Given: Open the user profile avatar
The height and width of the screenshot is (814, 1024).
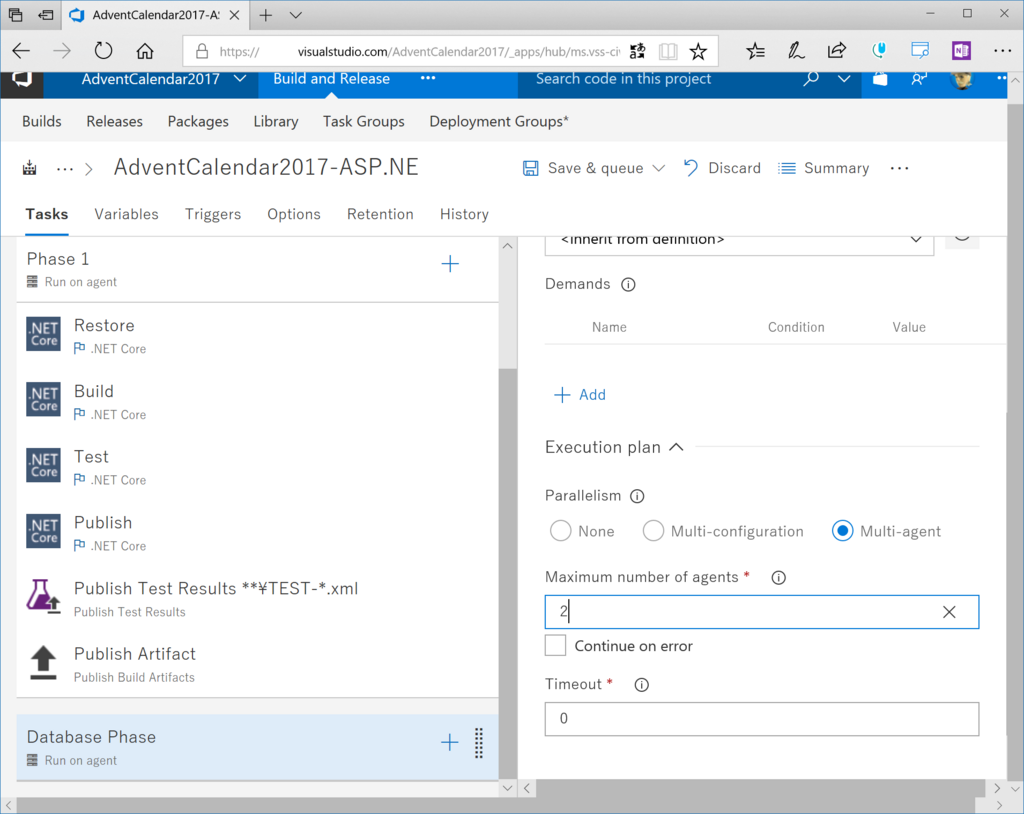Looking at the screenshot, I should tap(961, 80).
